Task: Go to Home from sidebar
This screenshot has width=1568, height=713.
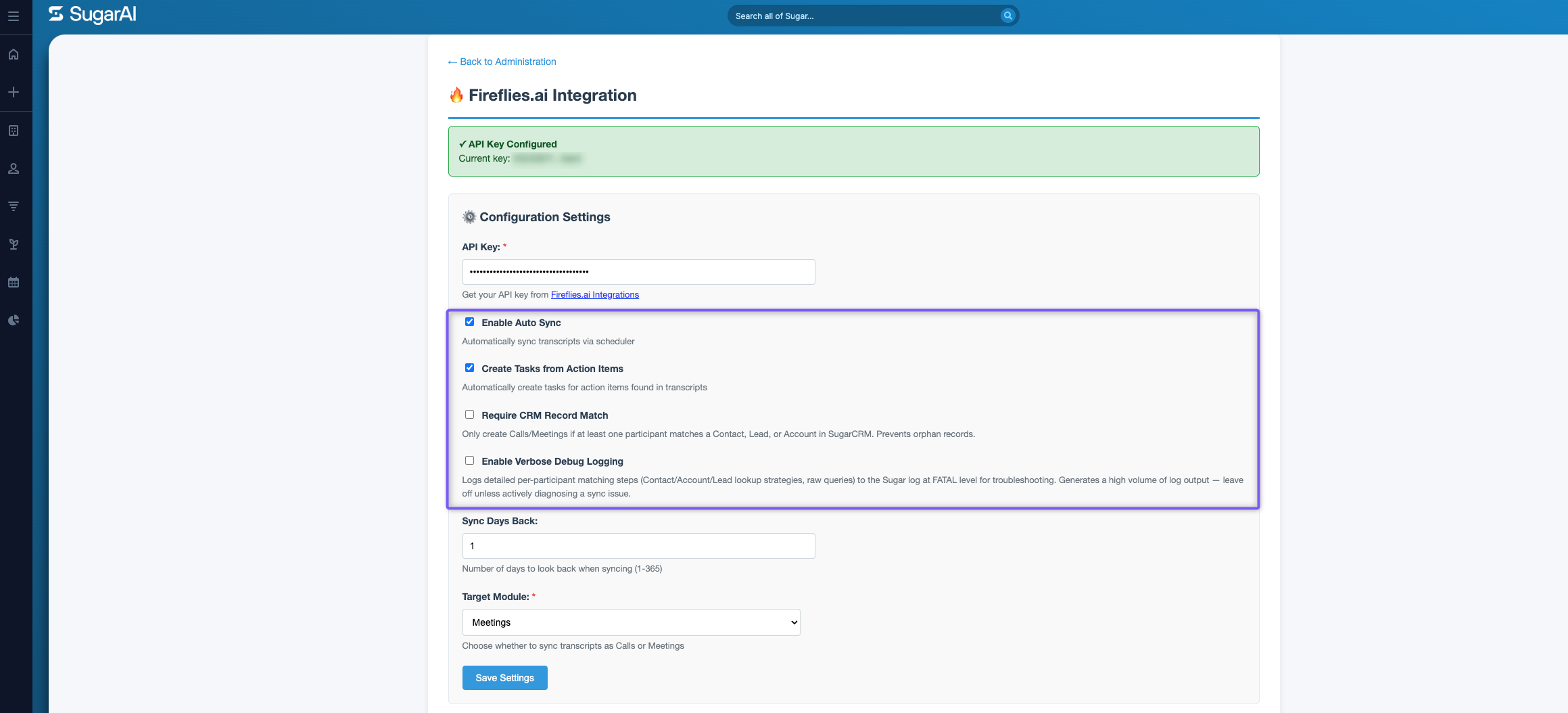Action: point(14,54)
